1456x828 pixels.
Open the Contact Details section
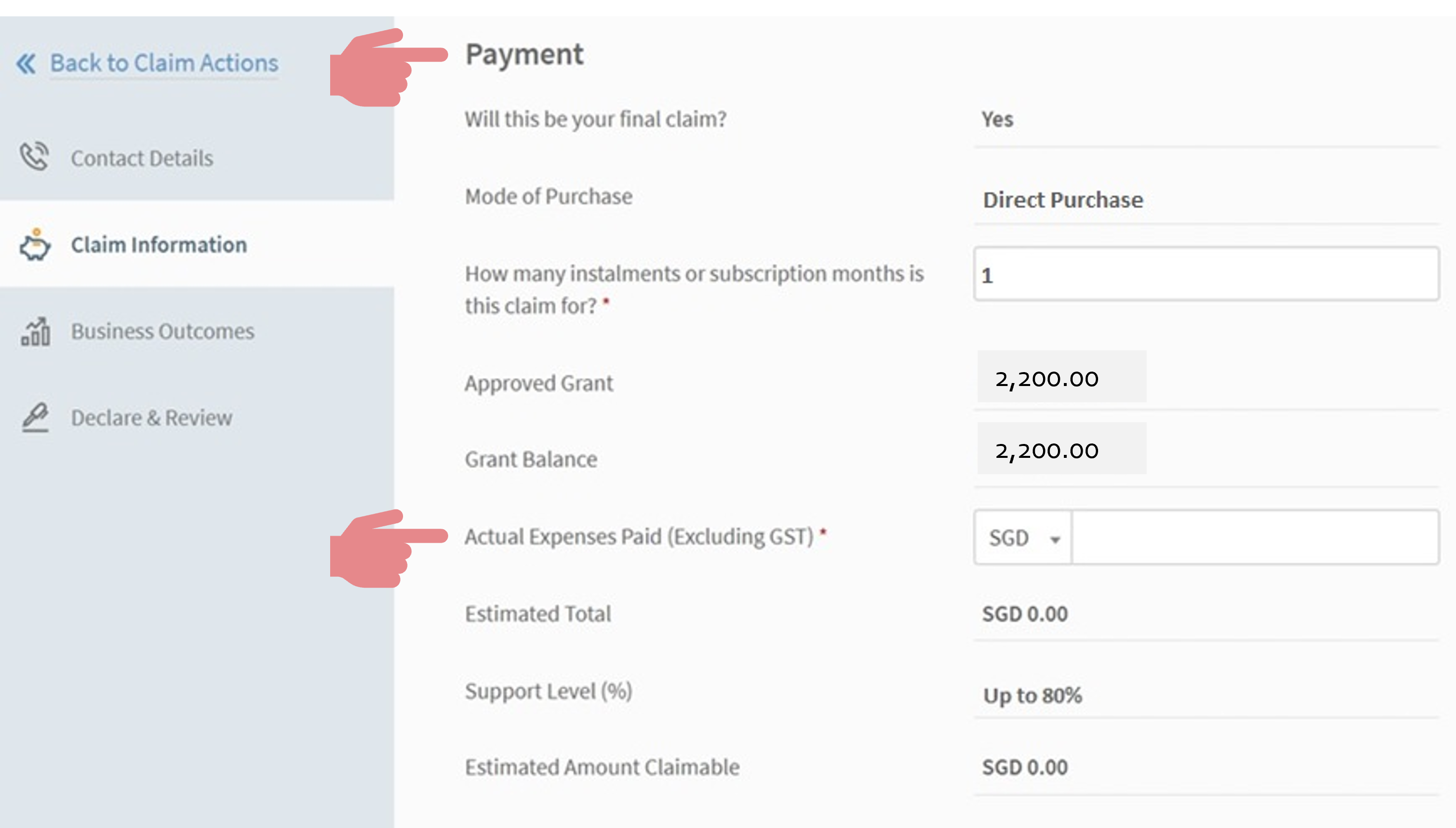pyautogui.click(x=142, y=158)
